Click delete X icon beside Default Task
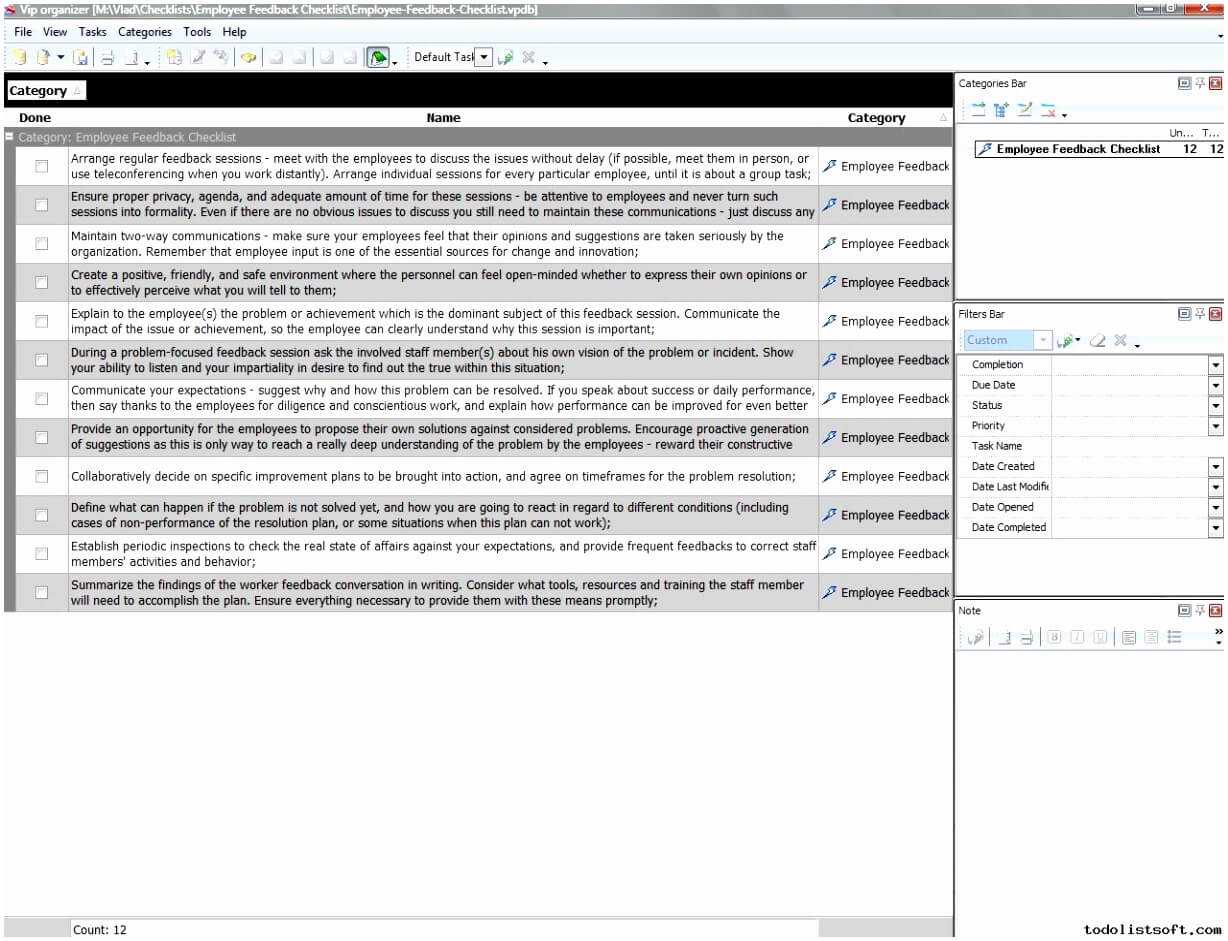The image size is (1228, 941). point(528,57)
